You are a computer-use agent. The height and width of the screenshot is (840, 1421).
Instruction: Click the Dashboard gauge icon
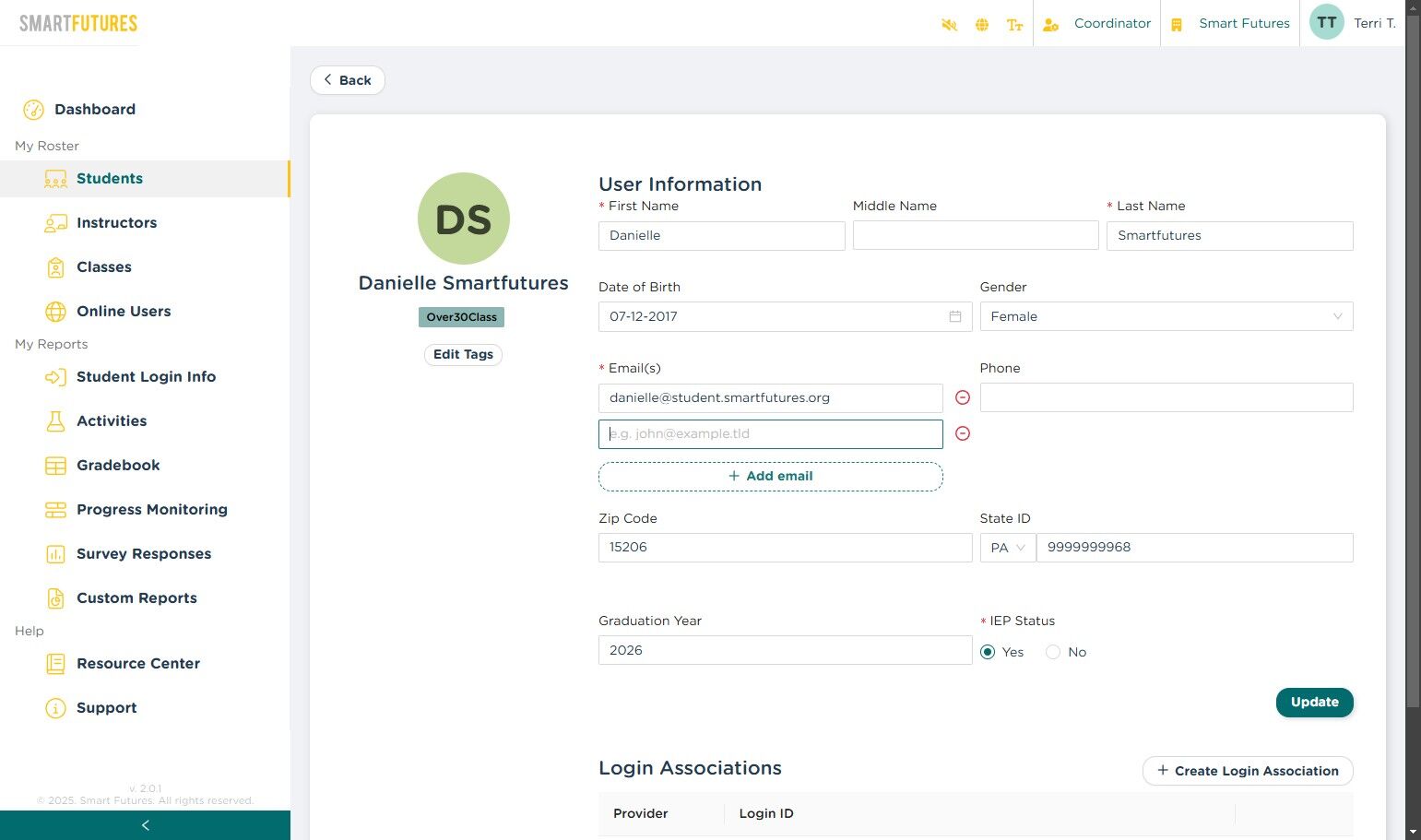coord(33,110)
